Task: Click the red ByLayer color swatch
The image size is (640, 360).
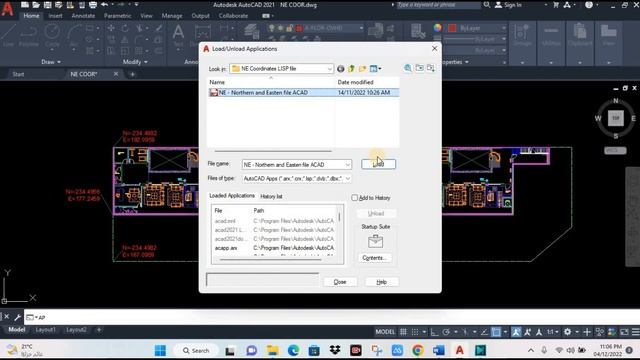Action: pyautogui.click(x=451, y=28)
